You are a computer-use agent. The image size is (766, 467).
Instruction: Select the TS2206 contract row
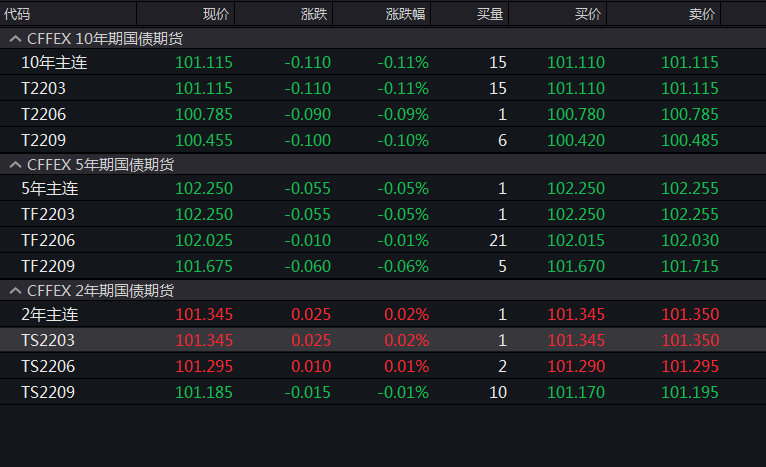click(x=48, y=366)
